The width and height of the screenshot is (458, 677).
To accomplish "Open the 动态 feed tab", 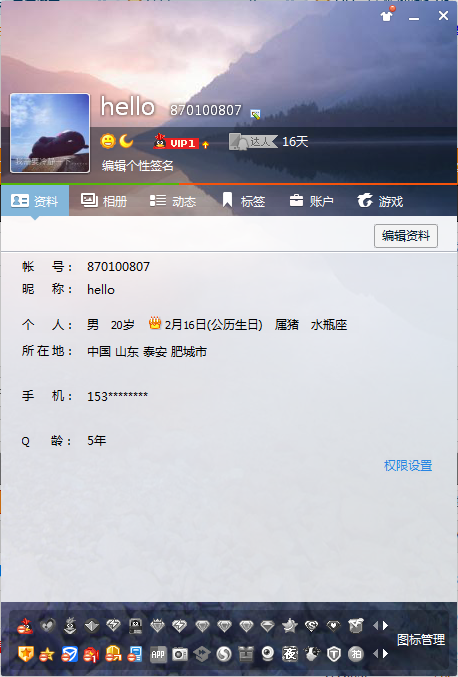I will click(173, 201).
